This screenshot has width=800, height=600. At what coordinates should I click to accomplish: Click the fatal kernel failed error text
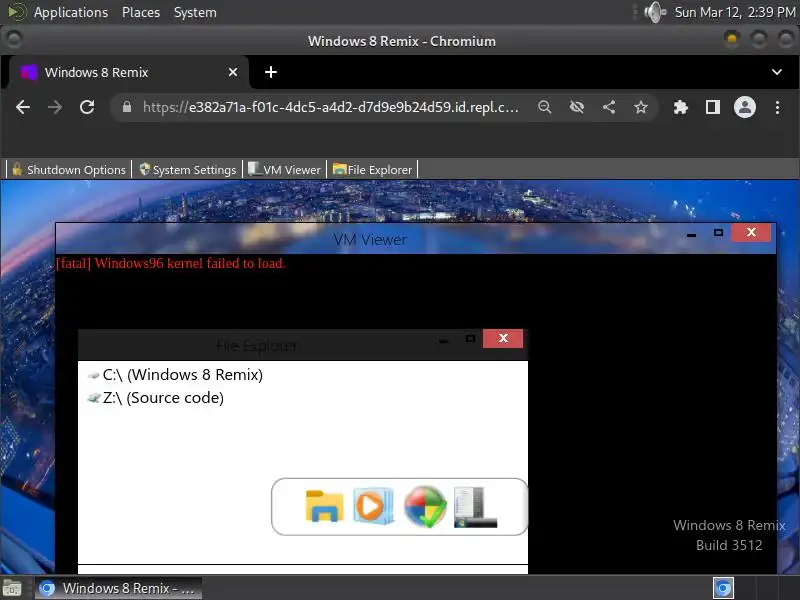[170, 263]
